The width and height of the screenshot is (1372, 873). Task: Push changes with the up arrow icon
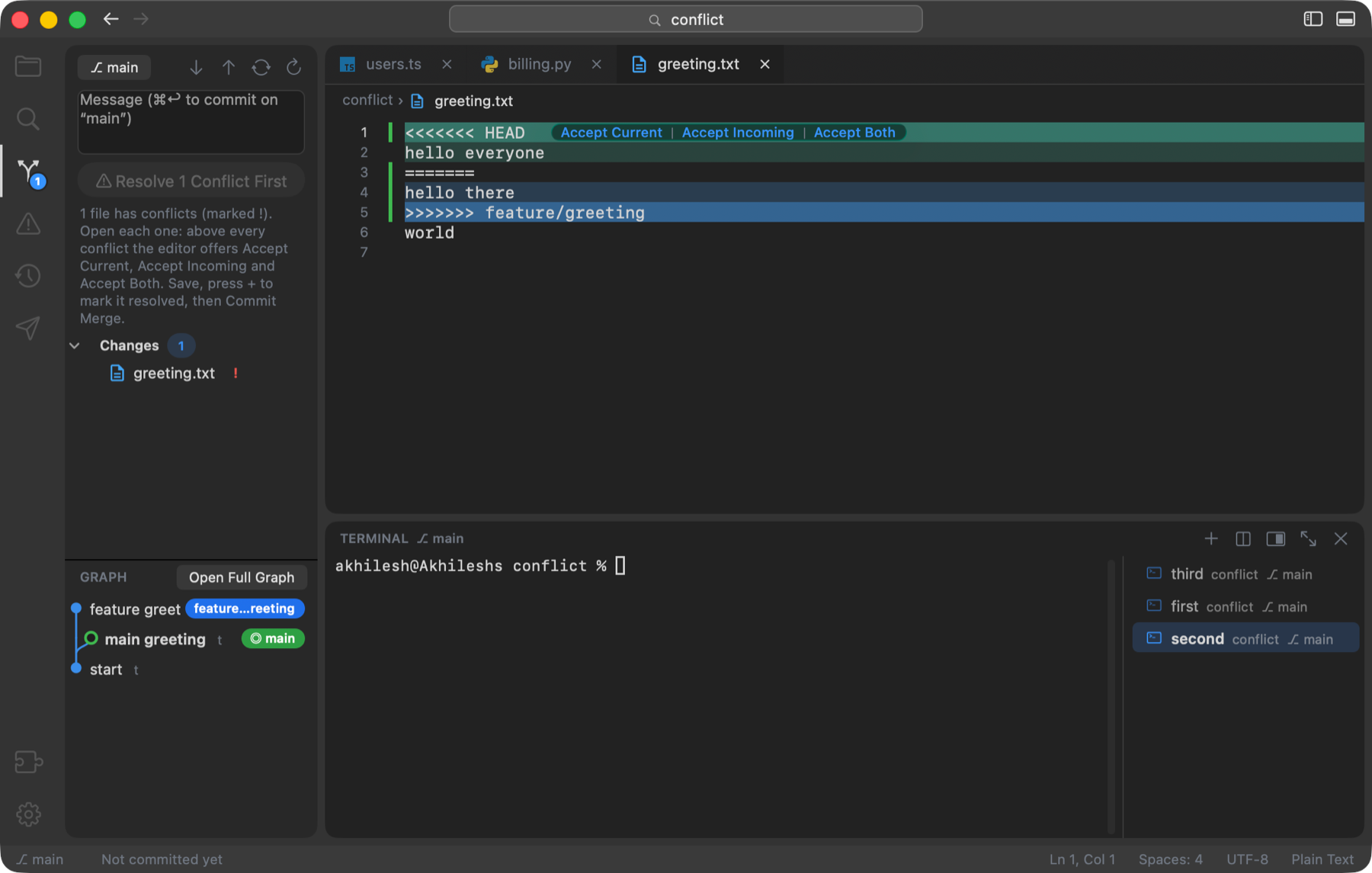[x=229, y=67]
